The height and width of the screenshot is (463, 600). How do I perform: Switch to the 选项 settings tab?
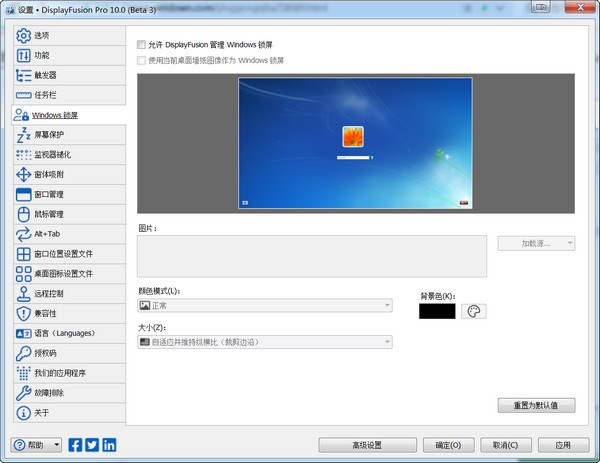(69, 36)
